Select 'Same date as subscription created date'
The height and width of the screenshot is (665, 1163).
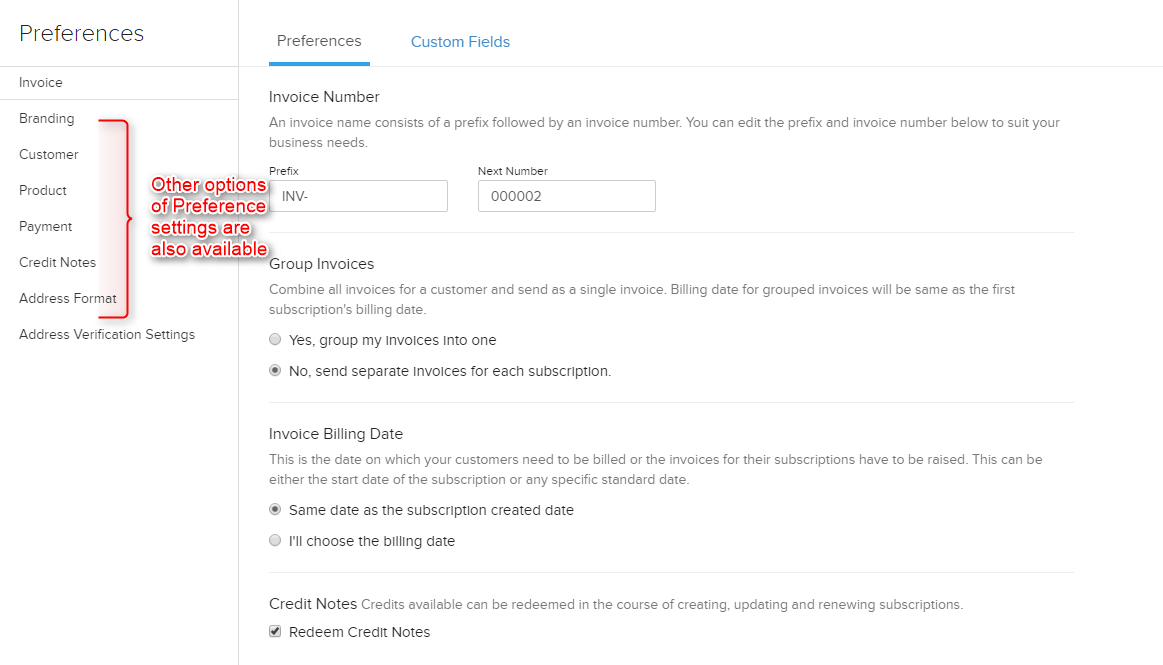(x=275, y=510)
